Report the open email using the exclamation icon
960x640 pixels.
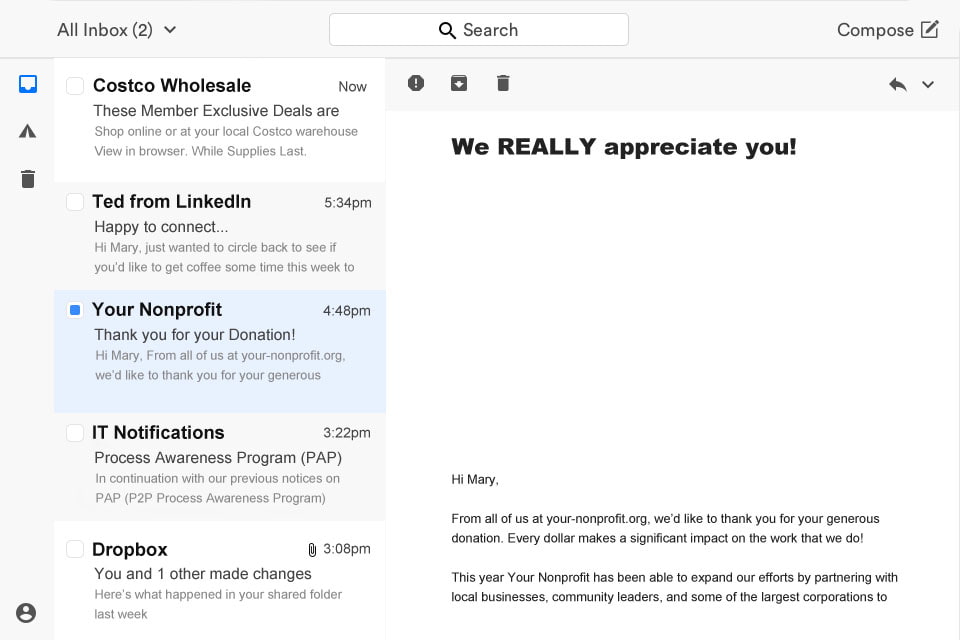tap(415, 83)
